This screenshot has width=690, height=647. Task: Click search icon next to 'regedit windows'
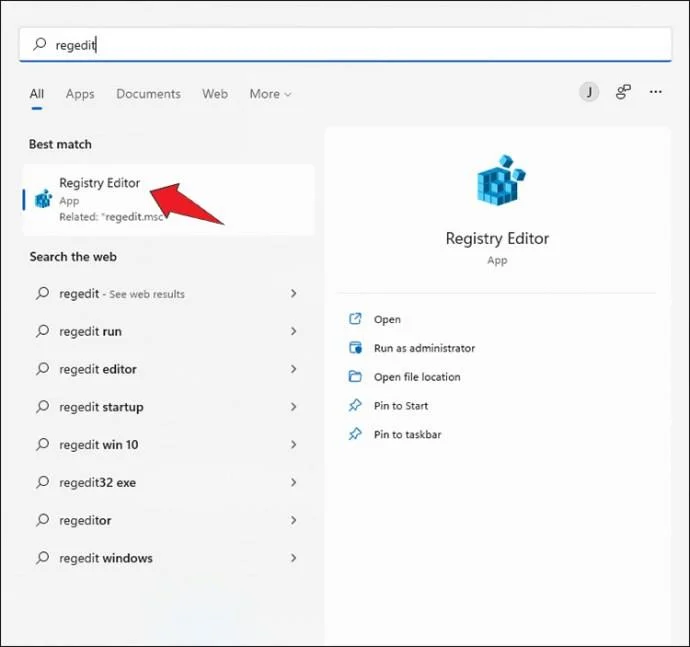42,558
